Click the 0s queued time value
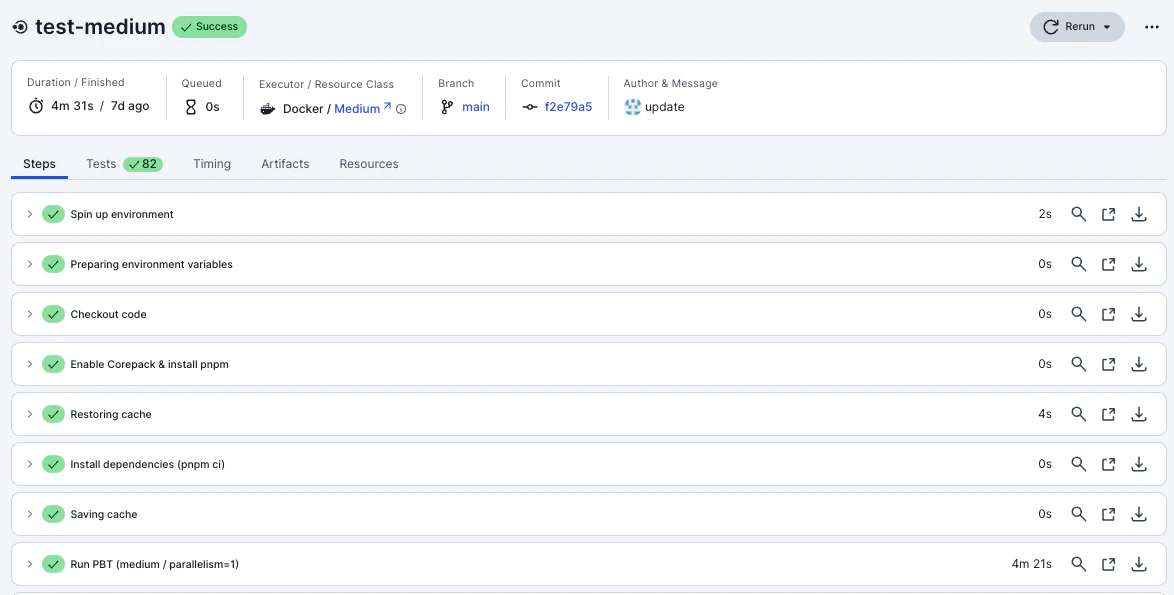Screen dimensions: 1174x595 pos(213,107)
